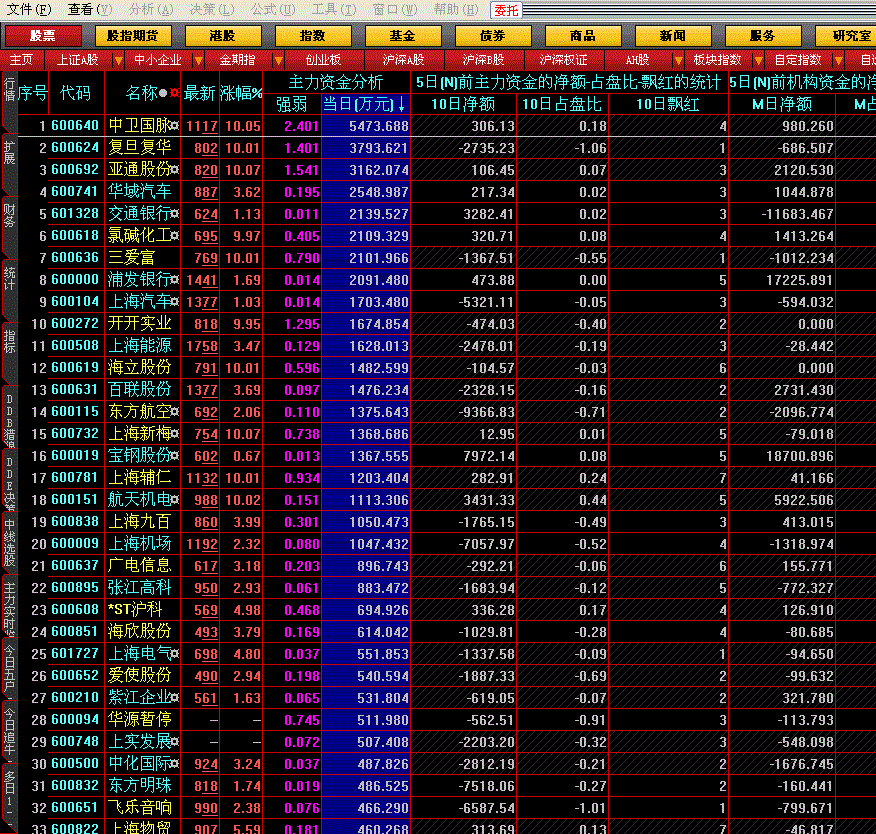Click the white dot icon in 名称 header

point(163,93)
